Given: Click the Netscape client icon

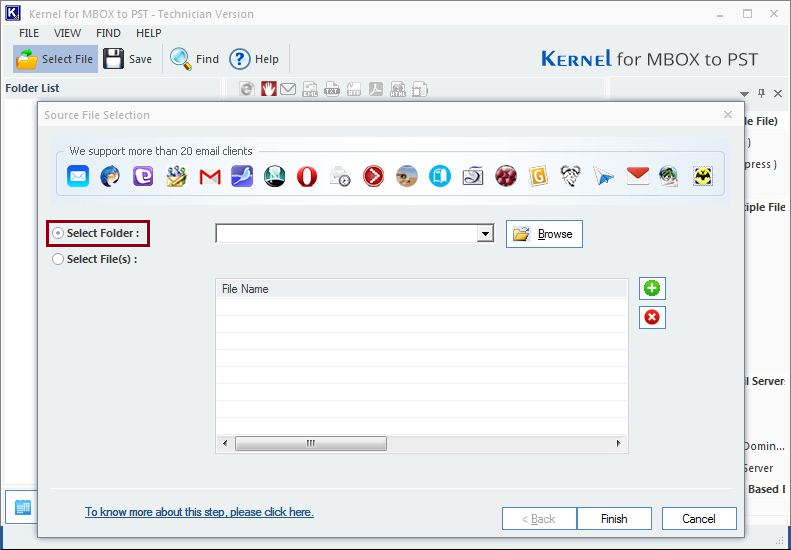Looking at the screenshot, I should click(x=274, y=177).
